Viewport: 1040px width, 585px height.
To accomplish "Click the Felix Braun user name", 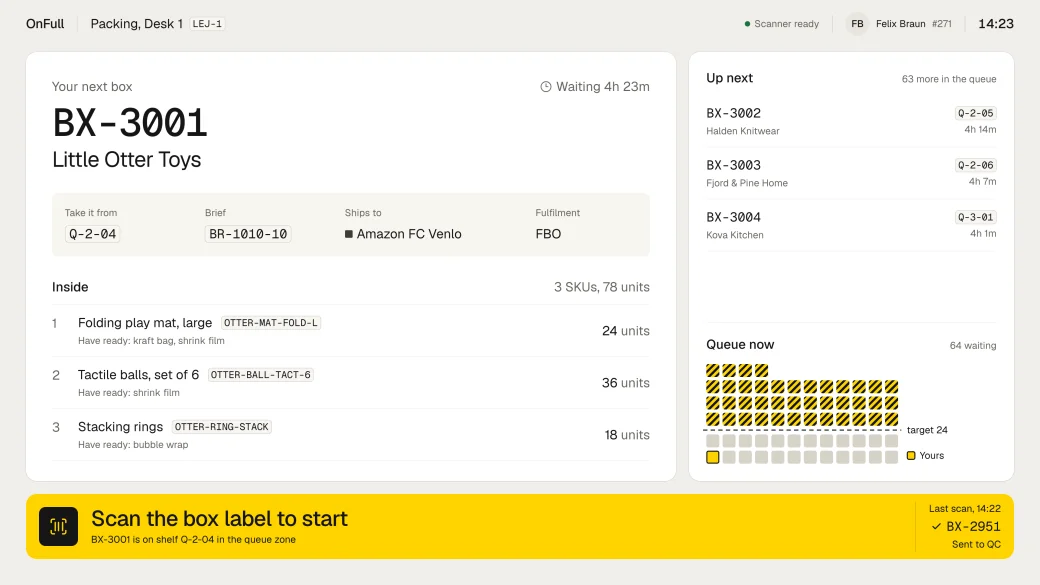I will [901, 24].
